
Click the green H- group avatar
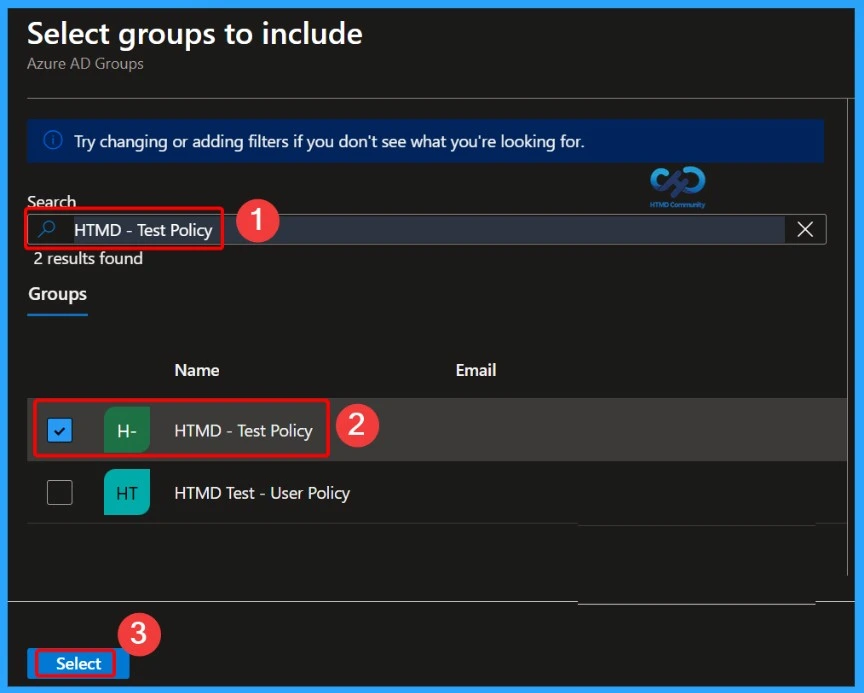127,430
